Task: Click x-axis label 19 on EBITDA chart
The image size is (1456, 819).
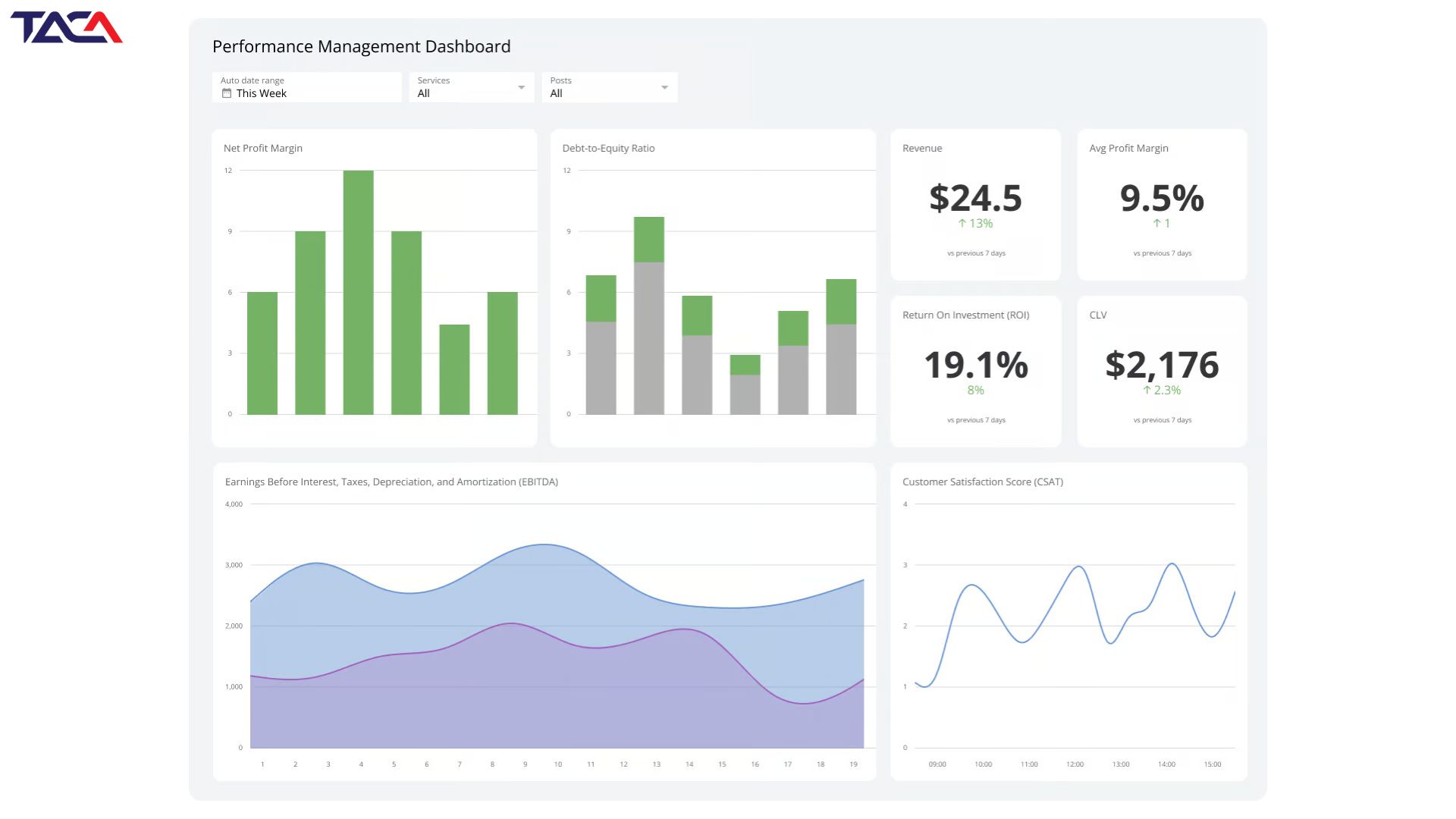Action: click(x=853, y=764)
